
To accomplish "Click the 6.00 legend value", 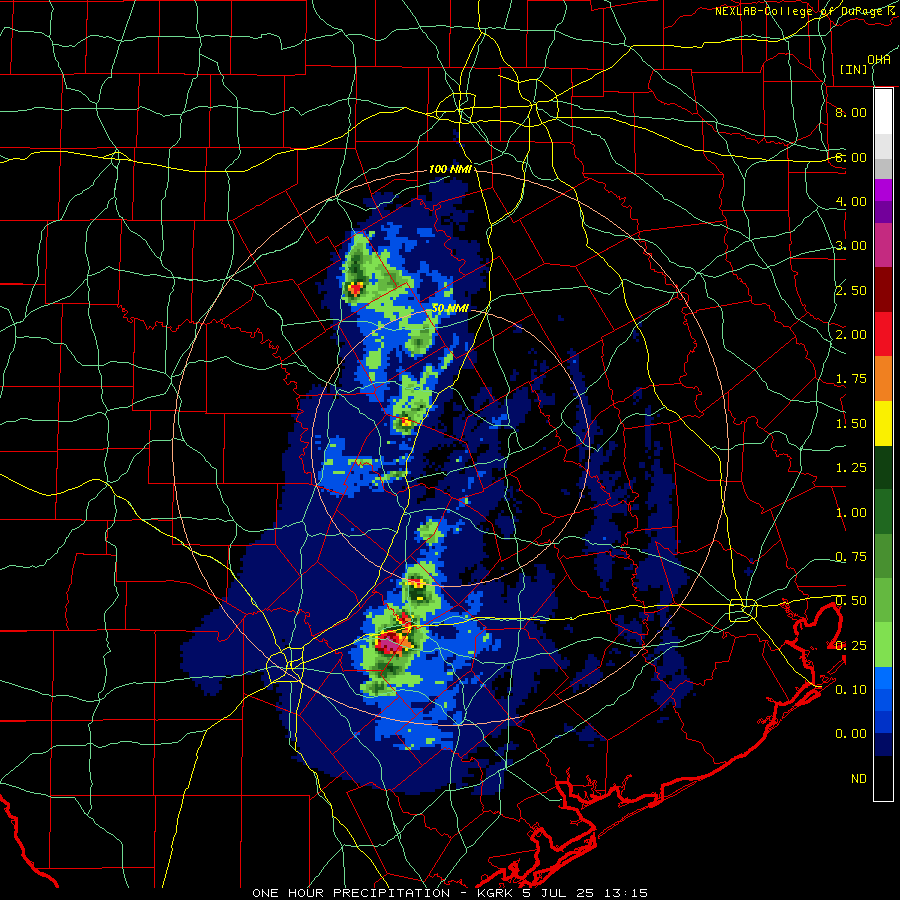I will click(x=851, y=157).
